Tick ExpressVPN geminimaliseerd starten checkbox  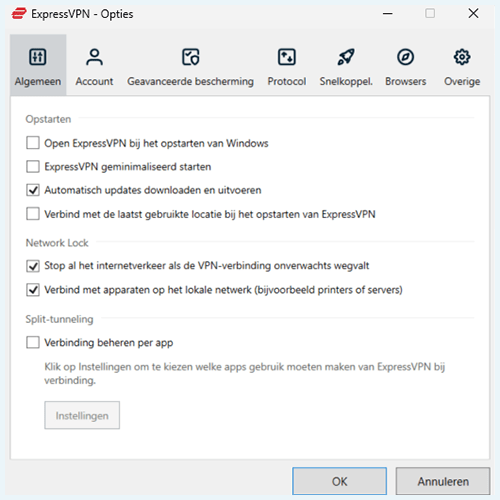33,166
